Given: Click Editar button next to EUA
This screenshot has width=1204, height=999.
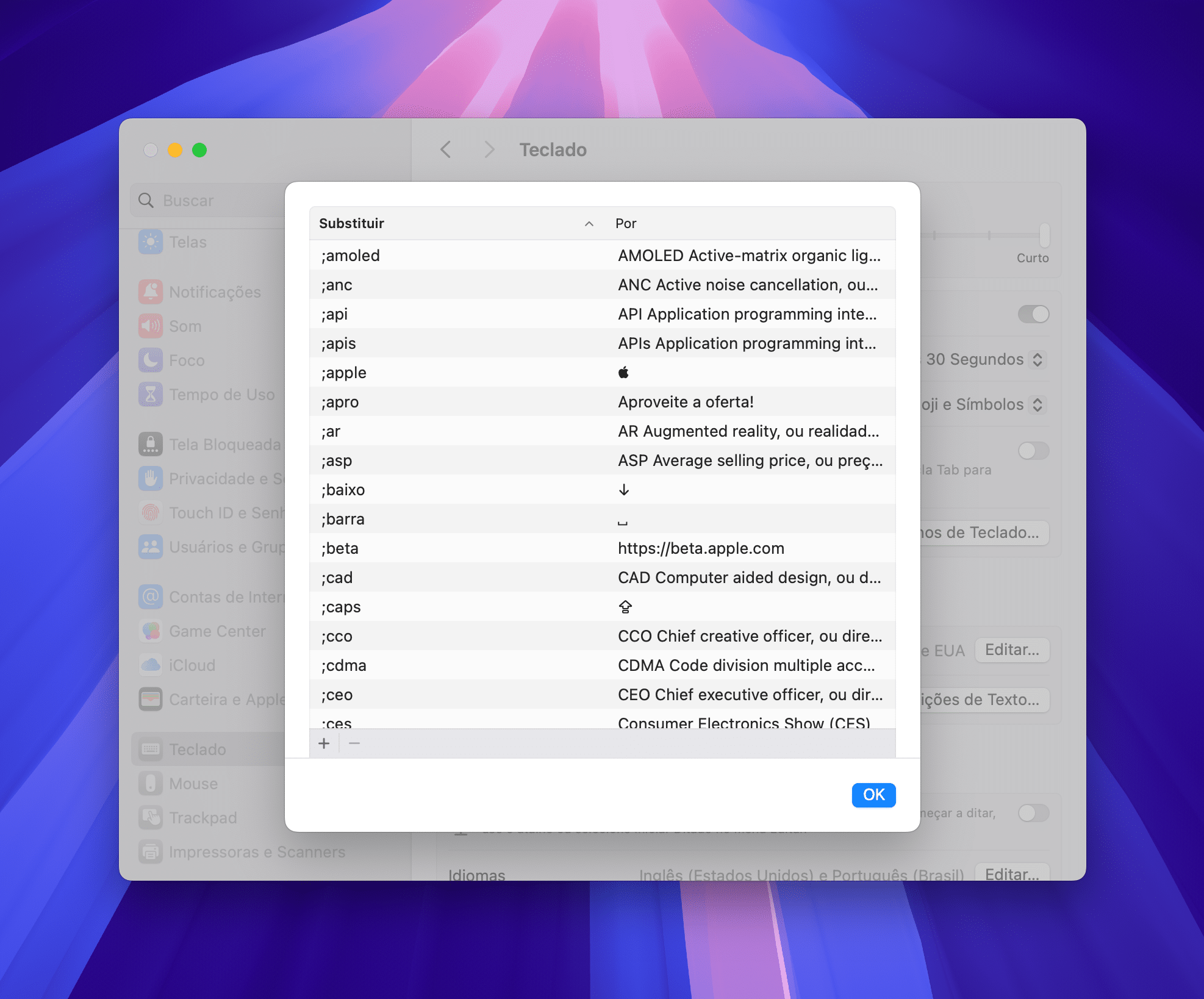Looking at the screenshot, I should point(1012,650).
